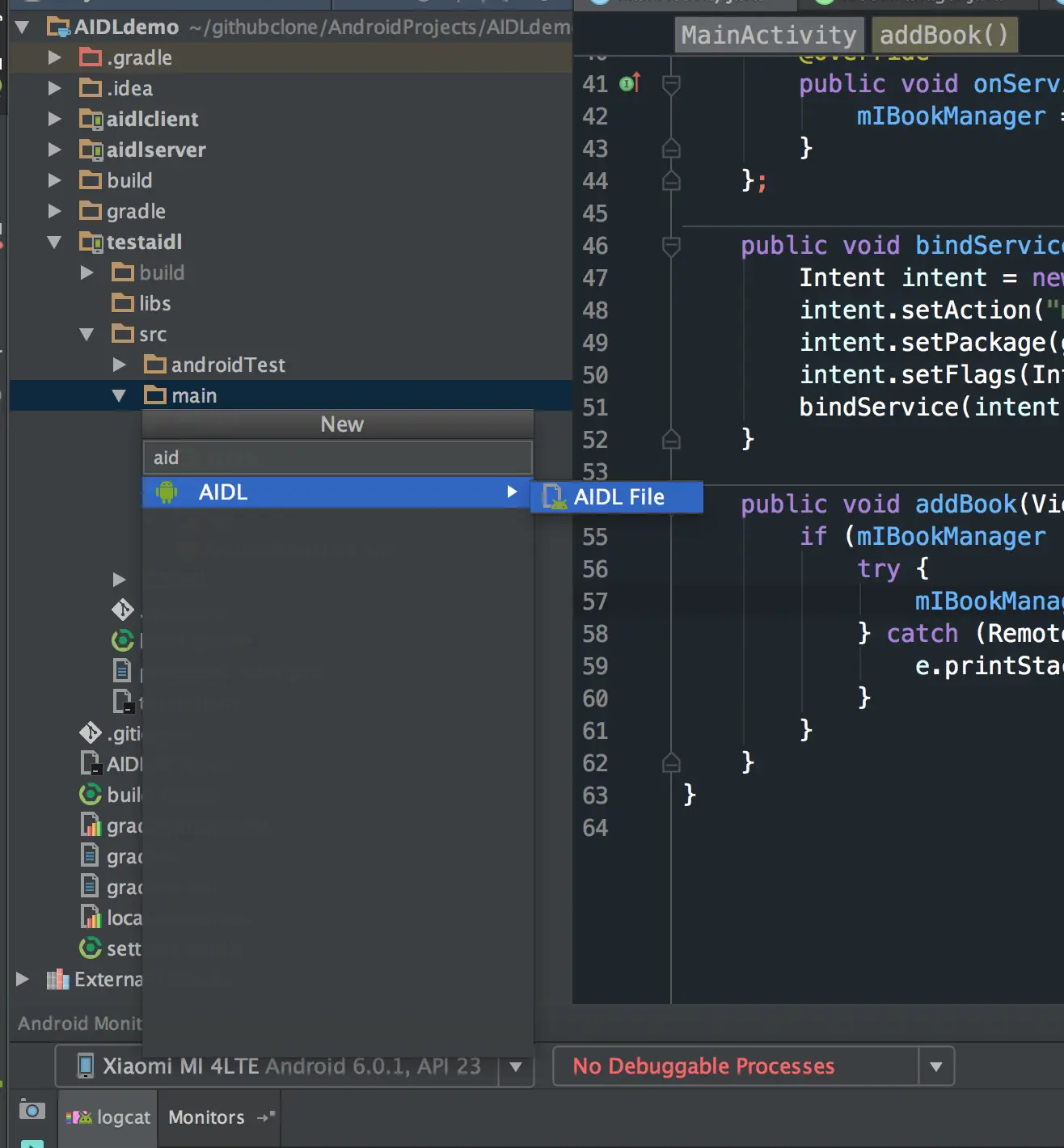Click the External Libraries icon
The height and width of the screenshot is (1148, 1064).
57,980
